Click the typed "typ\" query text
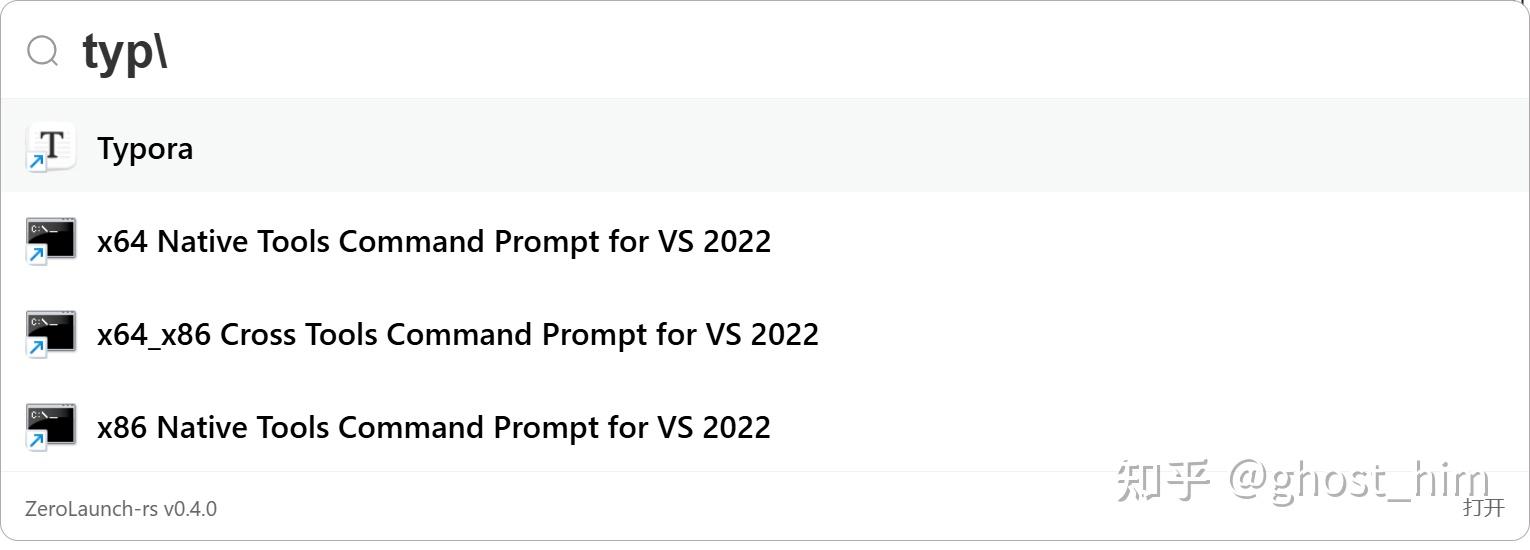 tap(125, 52)
